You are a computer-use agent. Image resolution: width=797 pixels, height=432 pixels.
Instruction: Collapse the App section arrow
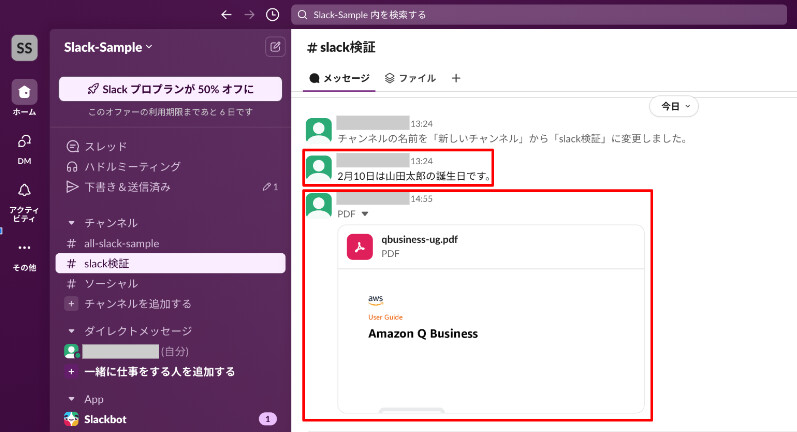[x=72, y=399]
